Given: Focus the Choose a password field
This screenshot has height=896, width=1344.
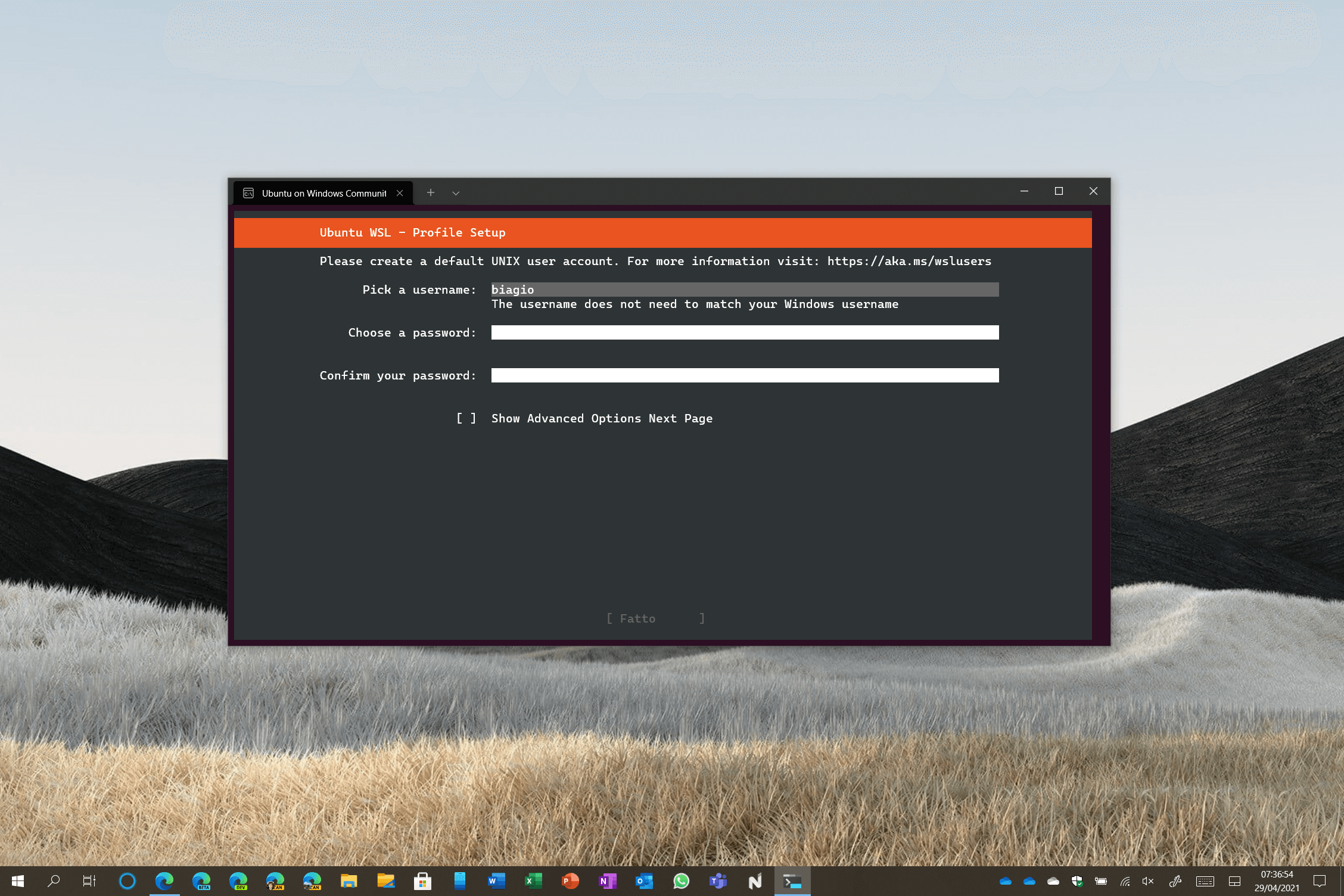Looking at the screenshot, I should 745,332.
